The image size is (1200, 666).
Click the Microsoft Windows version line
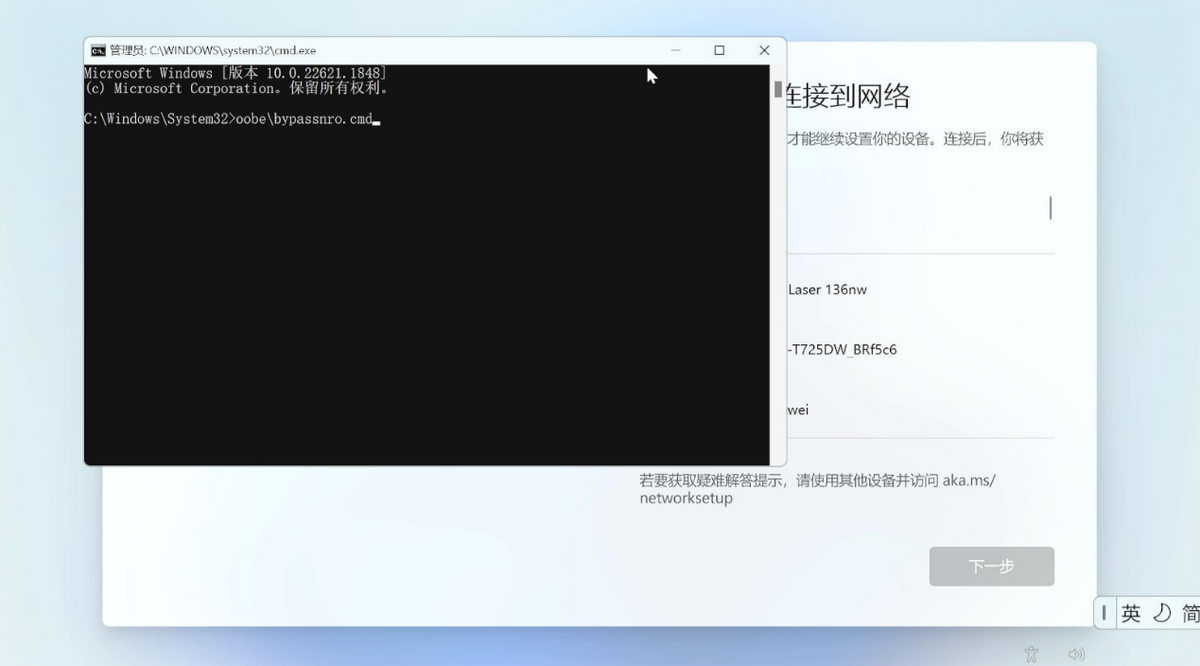click(x=235, y=73)
